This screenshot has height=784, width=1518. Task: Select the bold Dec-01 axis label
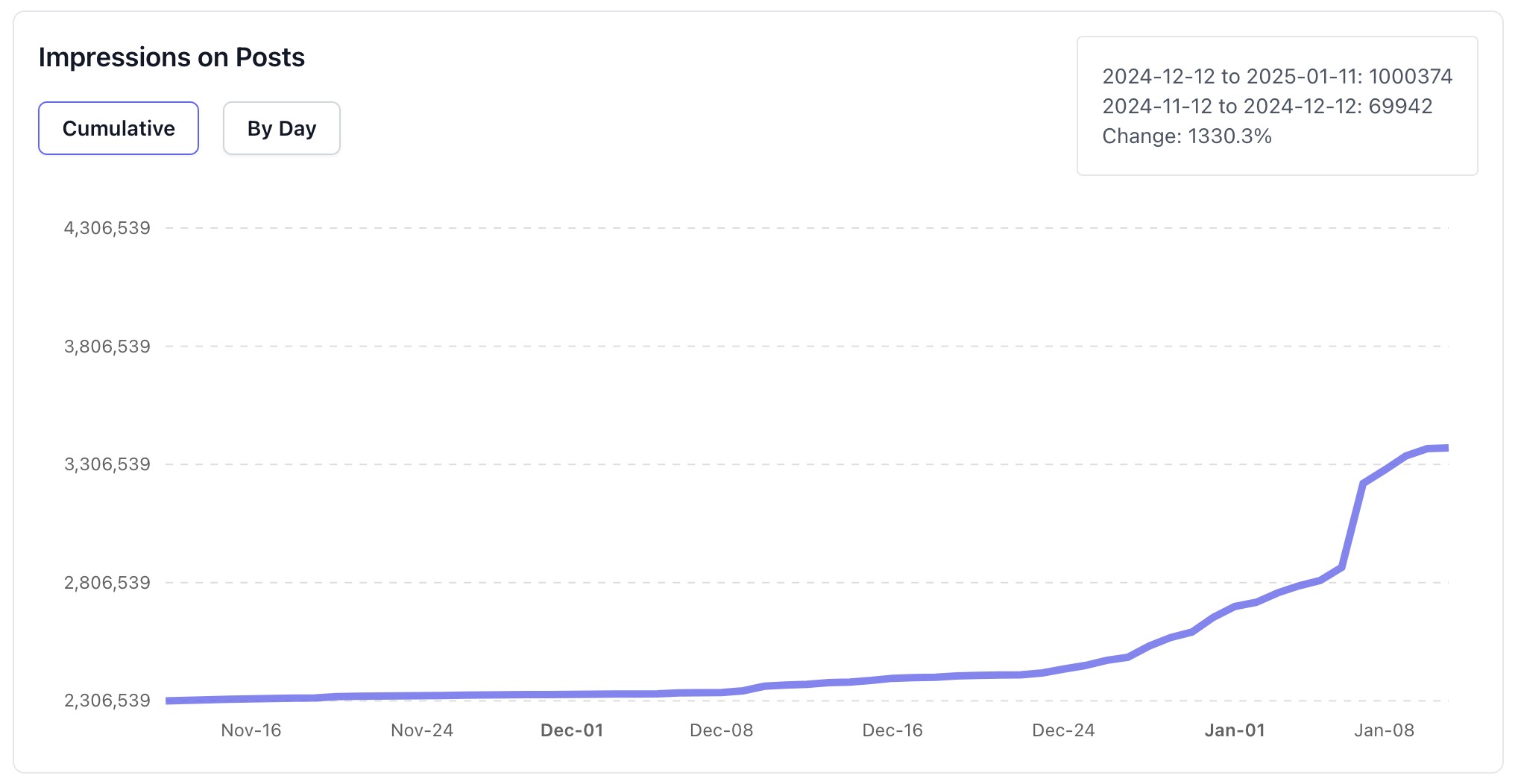pos(572,730)
